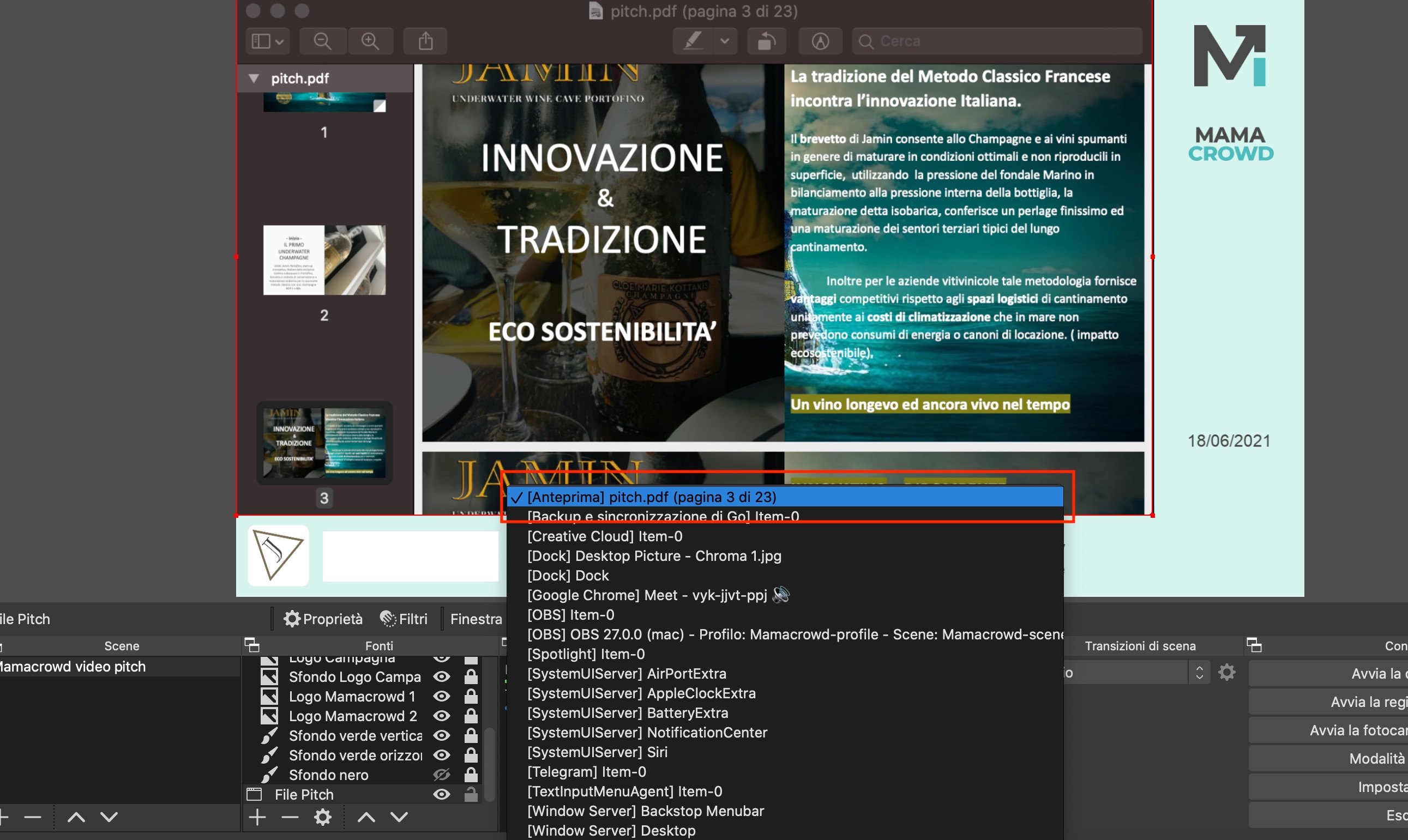Click markup pen in captured Preview toolbar
Viewport: 1408px width, 840px height.
pyautogui.click(x=693, y=41)
